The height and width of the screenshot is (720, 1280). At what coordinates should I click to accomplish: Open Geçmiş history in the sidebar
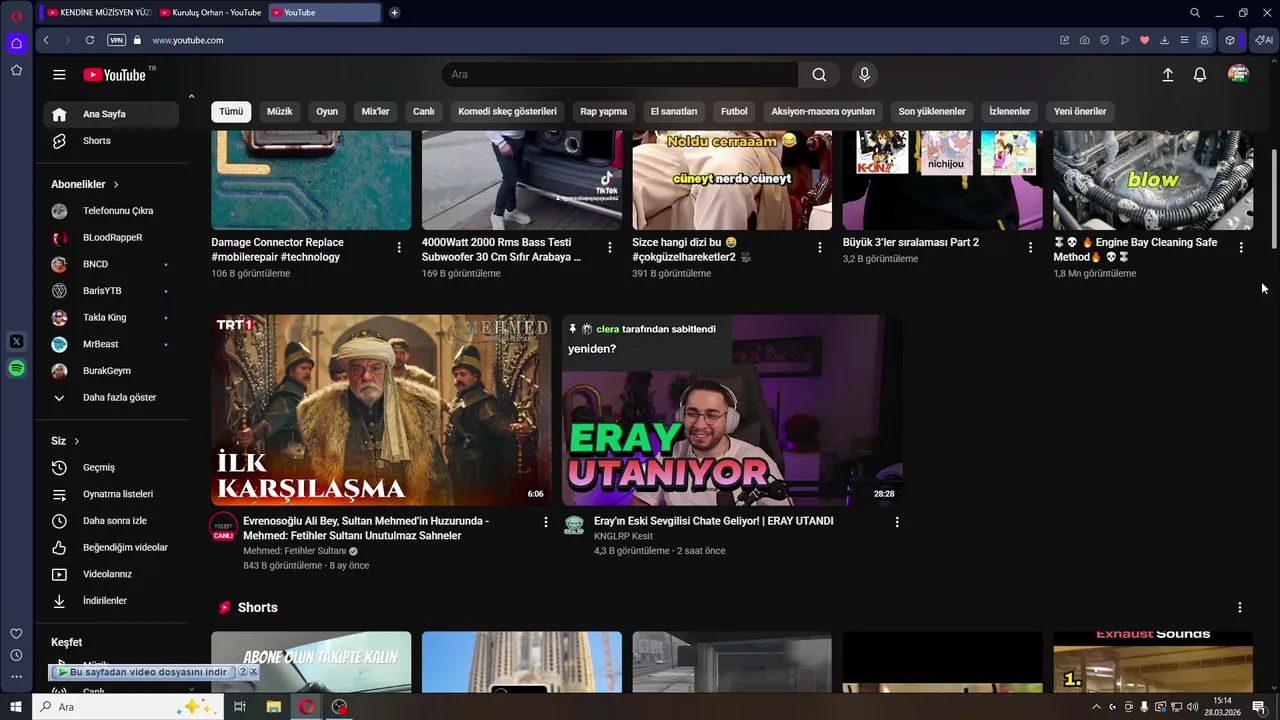coord(111,468)
